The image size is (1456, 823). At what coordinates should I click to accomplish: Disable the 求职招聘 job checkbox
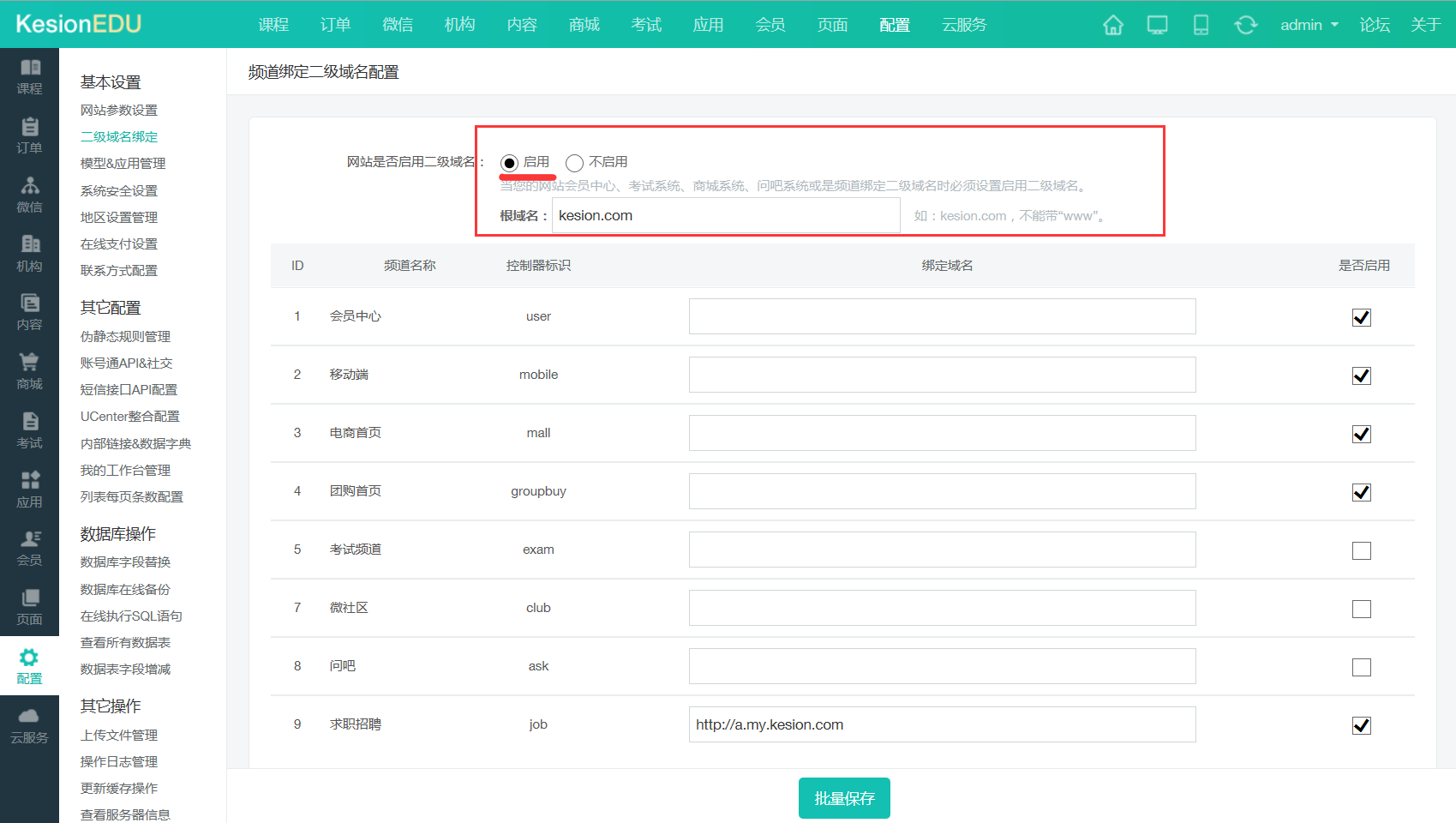pyautogui.click(x=1361, y=725)
